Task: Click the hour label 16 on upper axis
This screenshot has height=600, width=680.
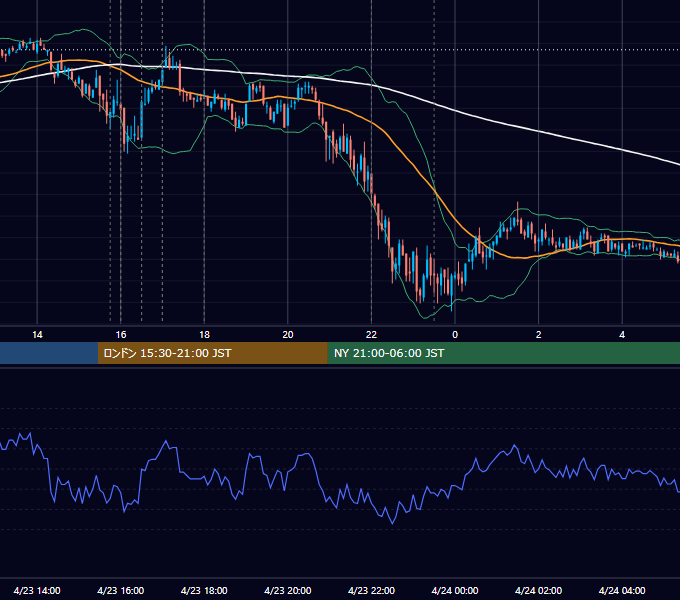Action: 121,335
